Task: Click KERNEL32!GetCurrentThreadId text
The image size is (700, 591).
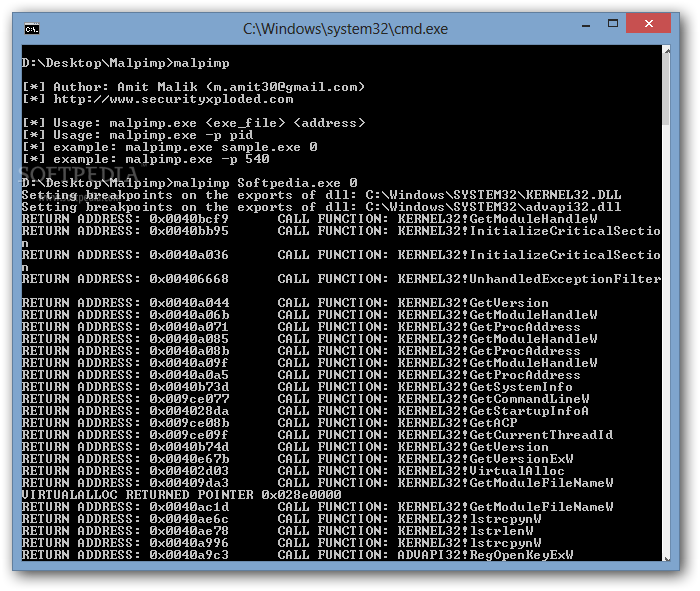Action: click(x=505, y=435)
